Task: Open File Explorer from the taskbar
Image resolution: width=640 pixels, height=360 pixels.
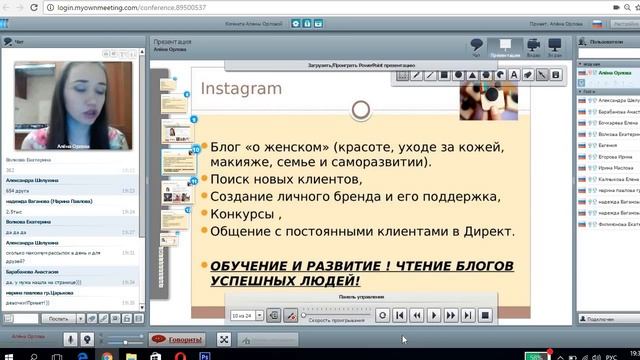Action: (x=131, y=356)
